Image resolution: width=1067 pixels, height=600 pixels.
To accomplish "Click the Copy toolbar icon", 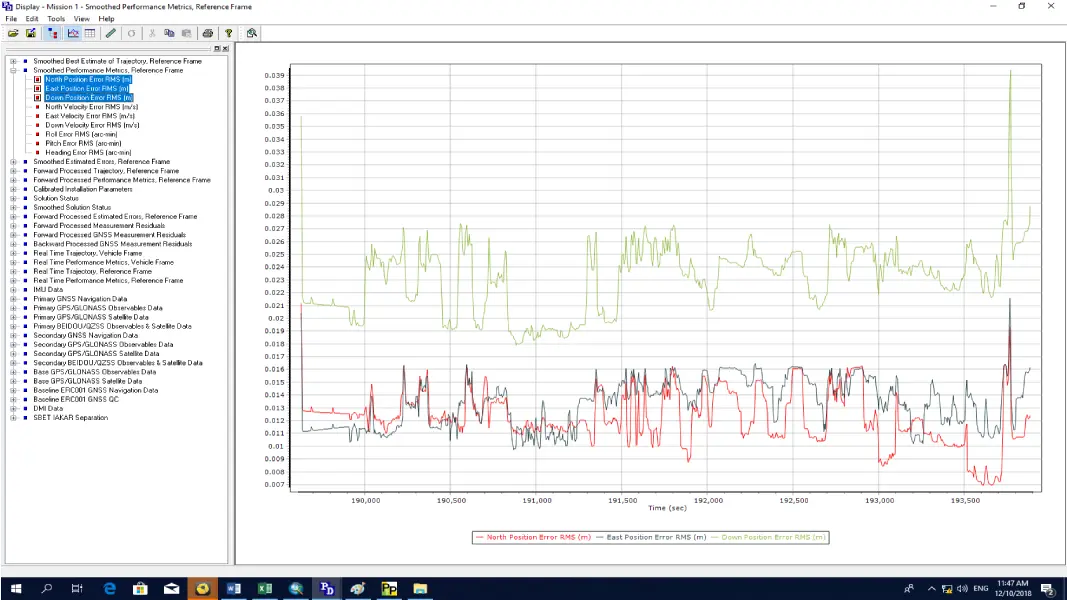I will point(169,33).
